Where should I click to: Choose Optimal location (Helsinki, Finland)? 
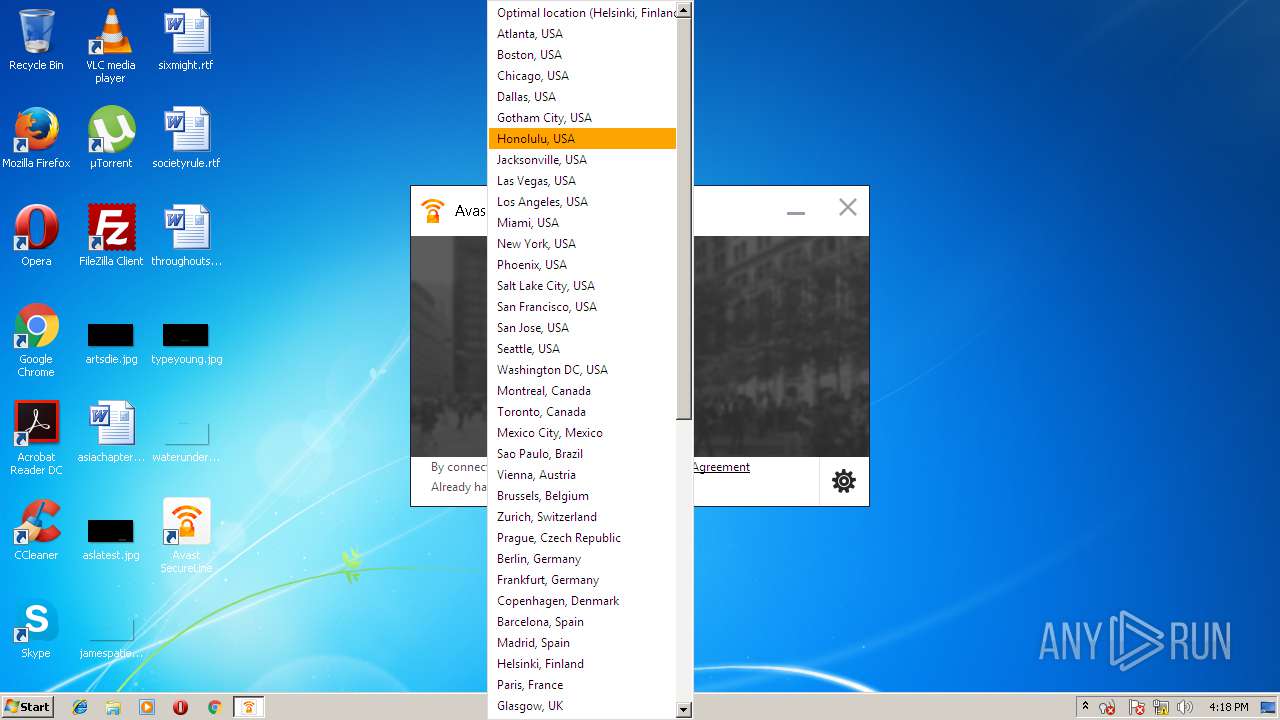582,13
